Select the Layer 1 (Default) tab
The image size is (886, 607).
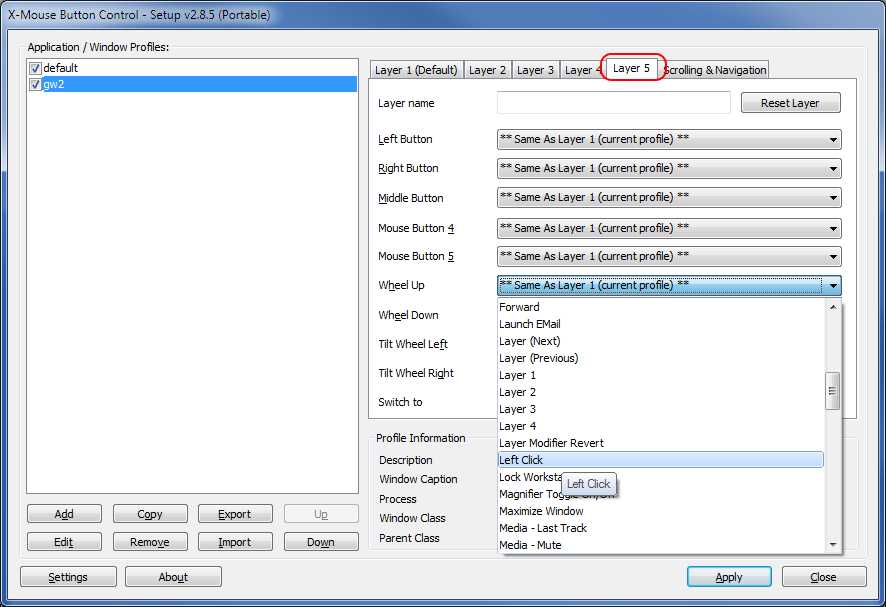click(416, 70)
